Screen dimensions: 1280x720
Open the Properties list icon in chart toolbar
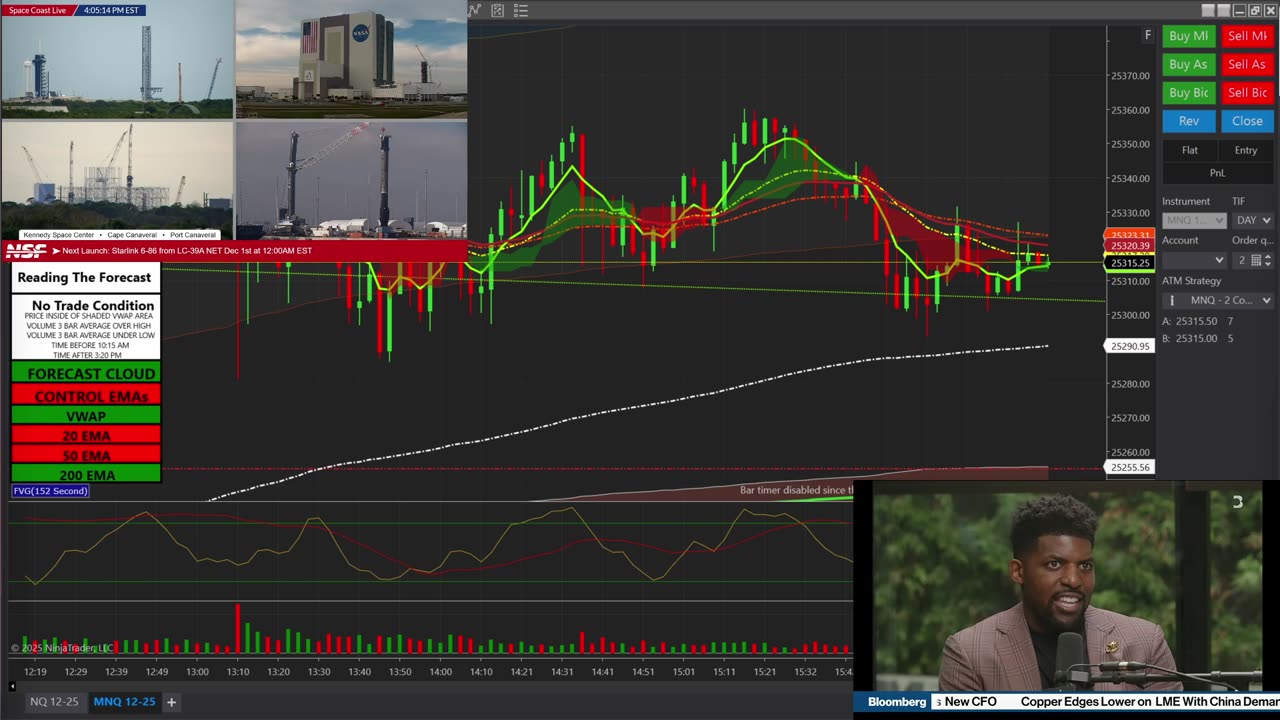(521, 10)
